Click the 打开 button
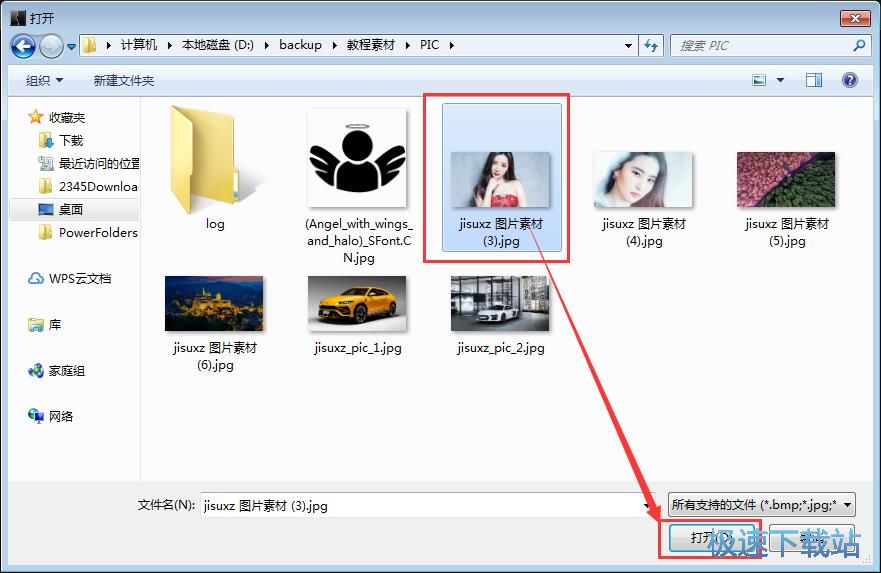 click(x=710, y=538)
